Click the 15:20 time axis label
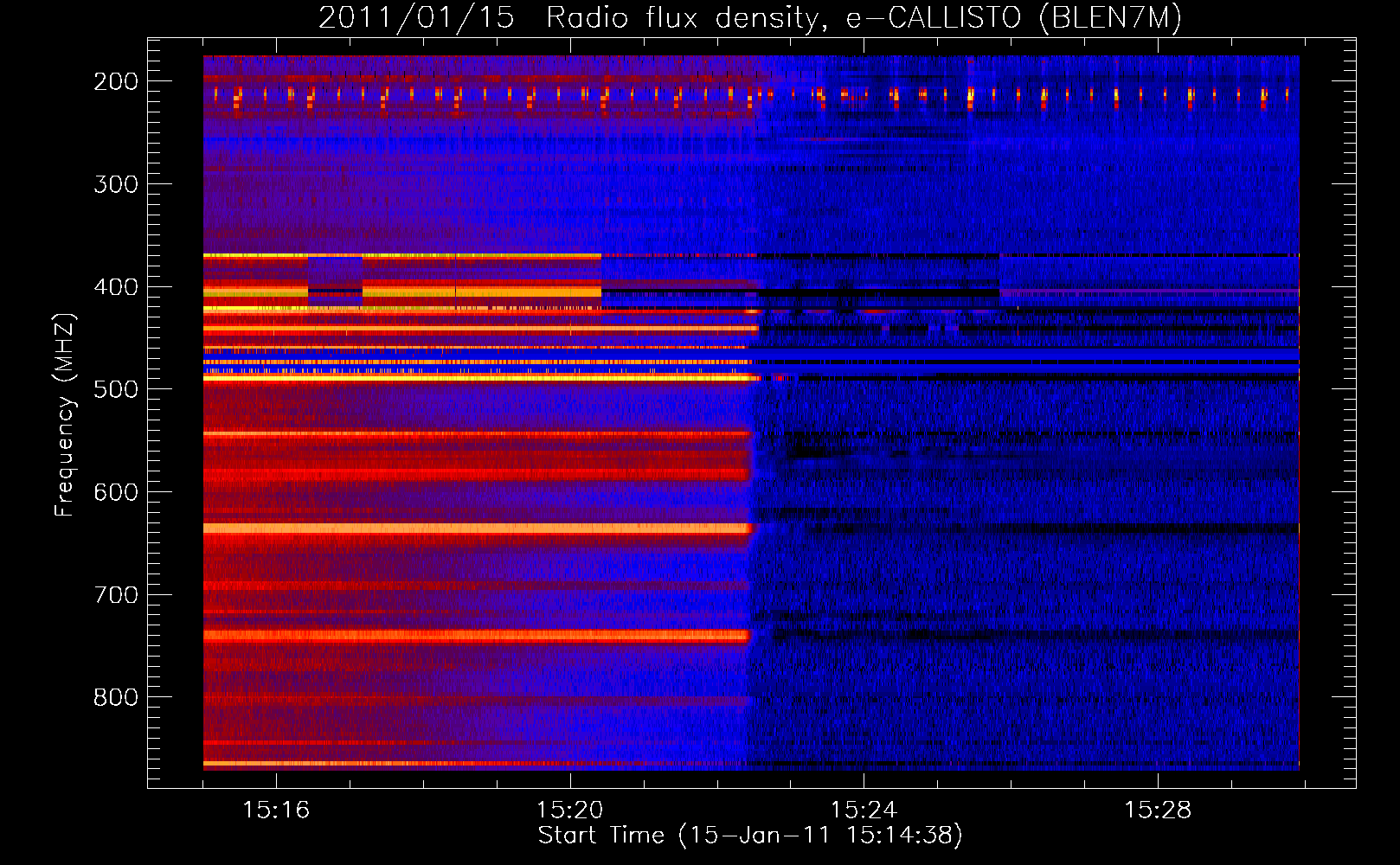 pos(569,810)
